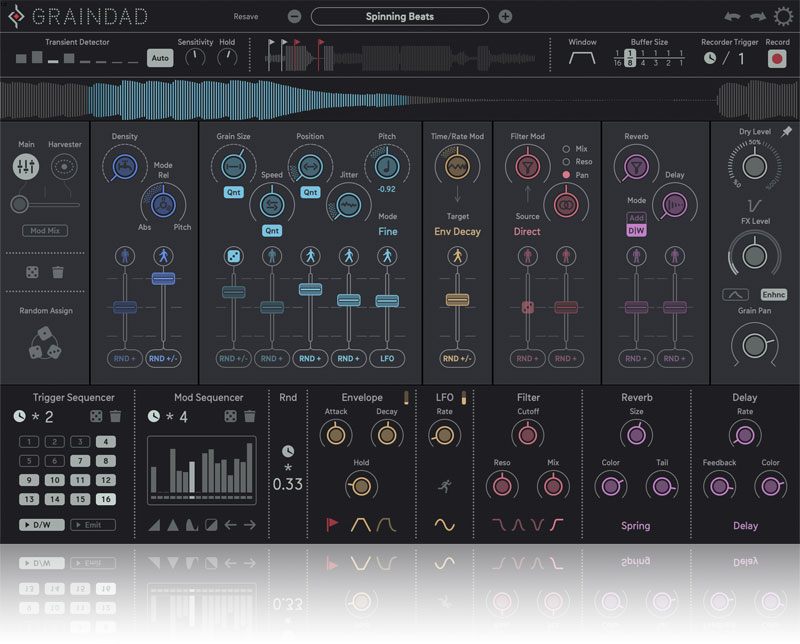Toggle the Enhnc button
The height and width of the screenshot is (644, 800).
[774, 295]
